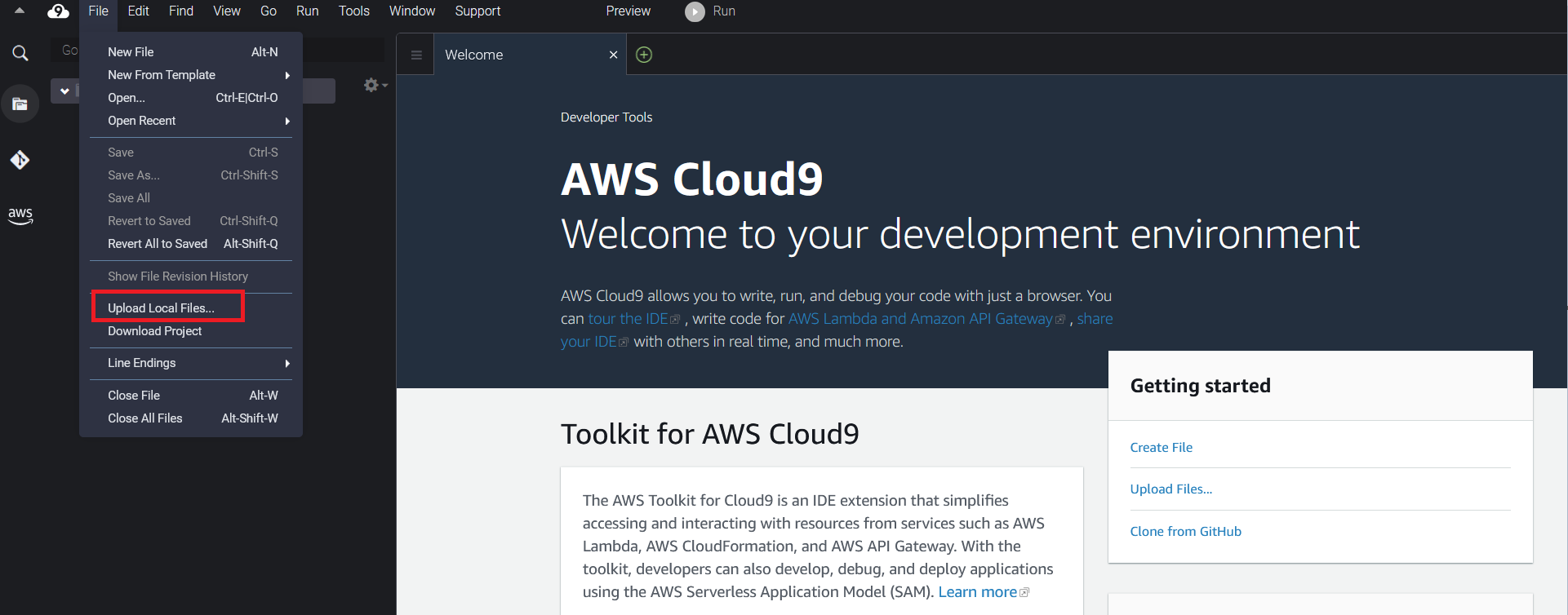Choose Download Project from the menu

191,330
